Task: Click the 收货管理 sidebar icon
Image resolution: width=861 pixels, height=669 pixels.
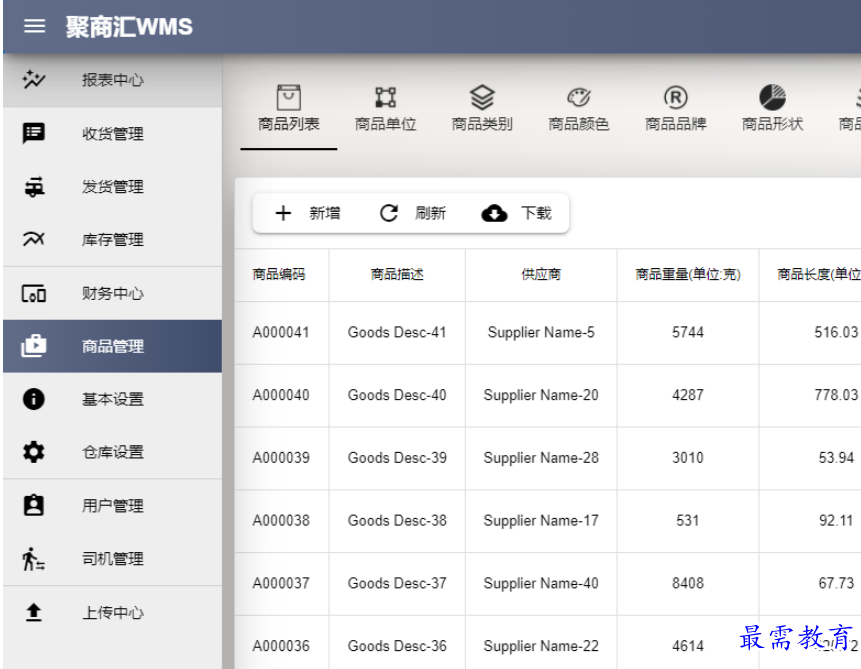Action: (35, 133)
